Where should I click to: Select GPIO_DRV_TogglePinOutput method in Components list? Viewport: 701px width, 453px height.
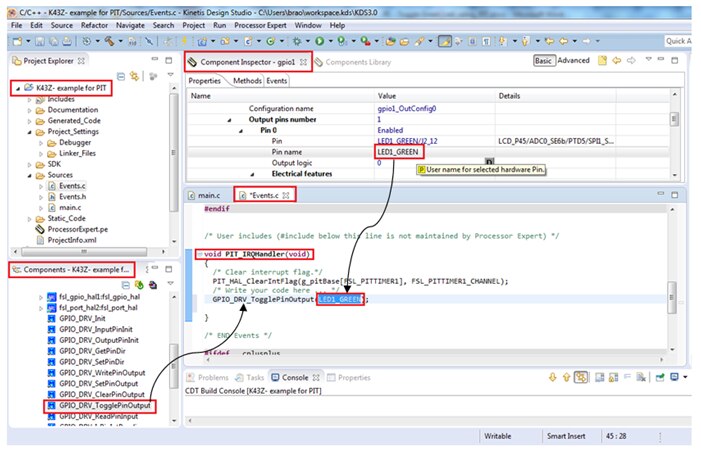click(x=105, y=406)
